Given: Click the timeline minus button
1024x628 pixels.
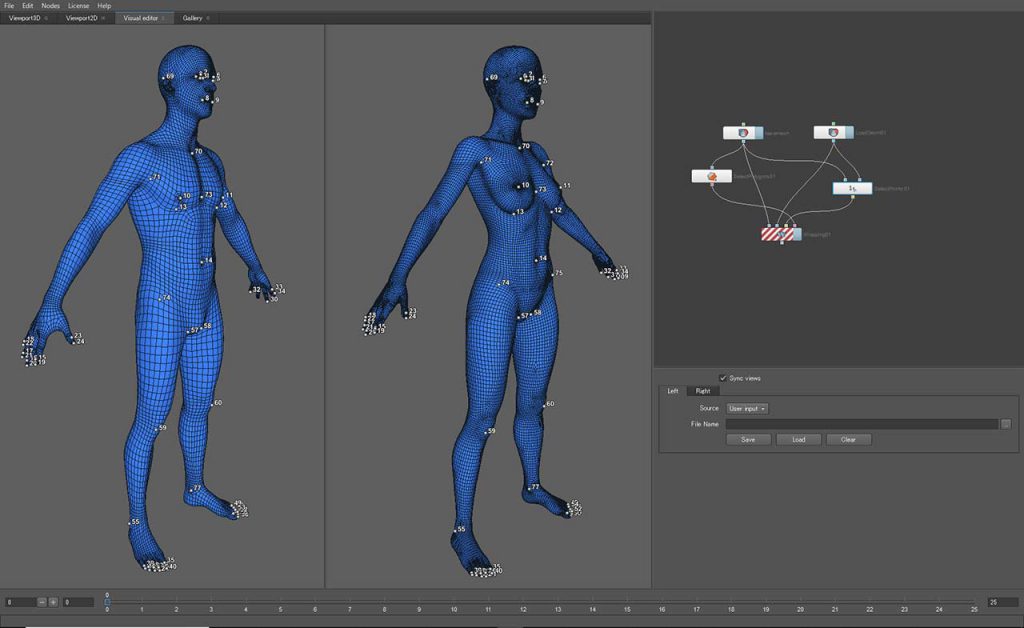Looking at the screenshot, I should click(x=42, y=602).
